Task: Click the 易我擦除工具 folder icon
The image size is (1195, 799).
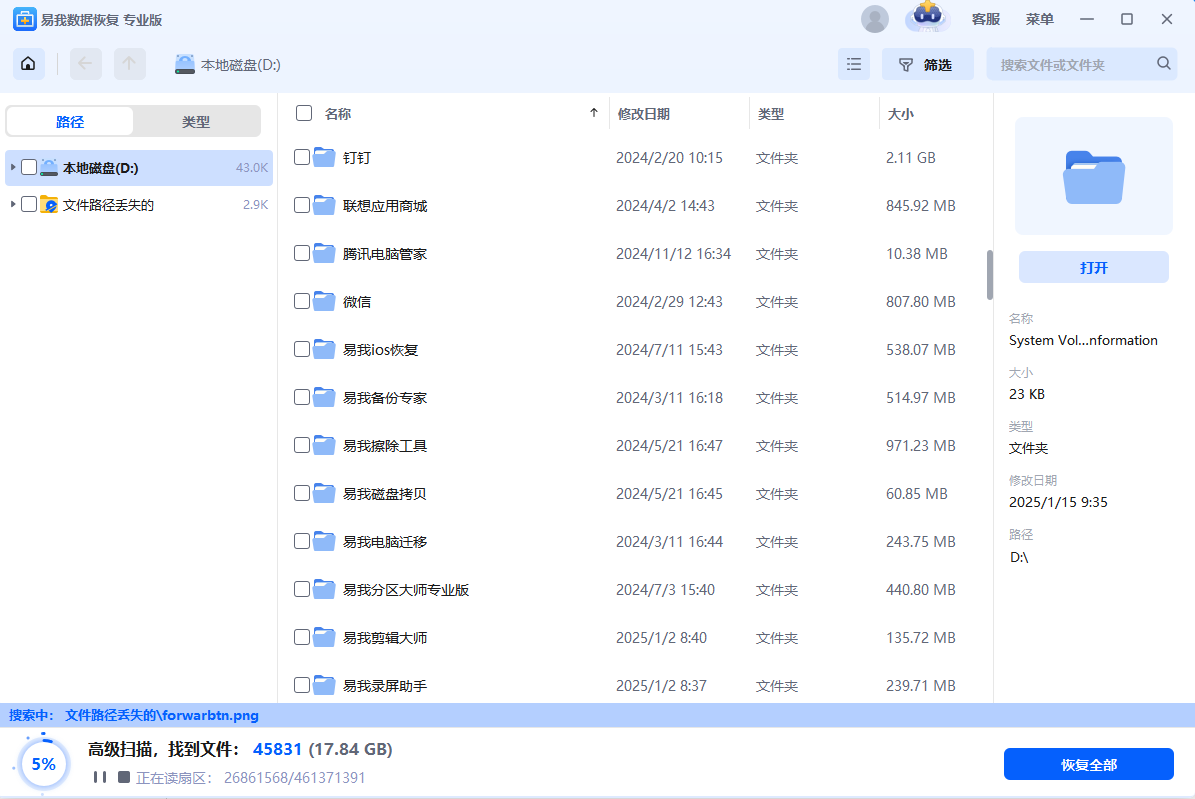Action: coord(325,445)
